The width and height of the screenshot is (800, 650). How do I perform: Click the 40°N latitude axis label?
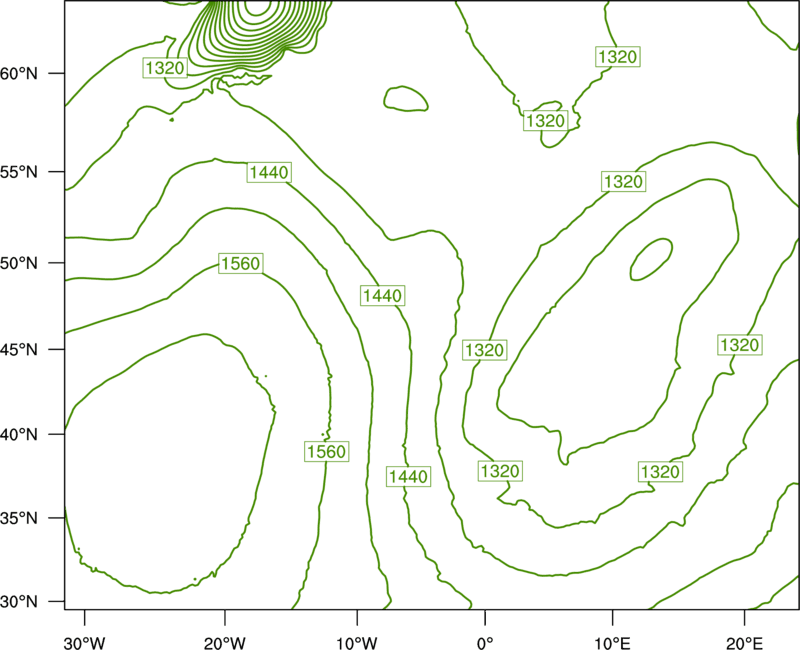click(19, 434)
